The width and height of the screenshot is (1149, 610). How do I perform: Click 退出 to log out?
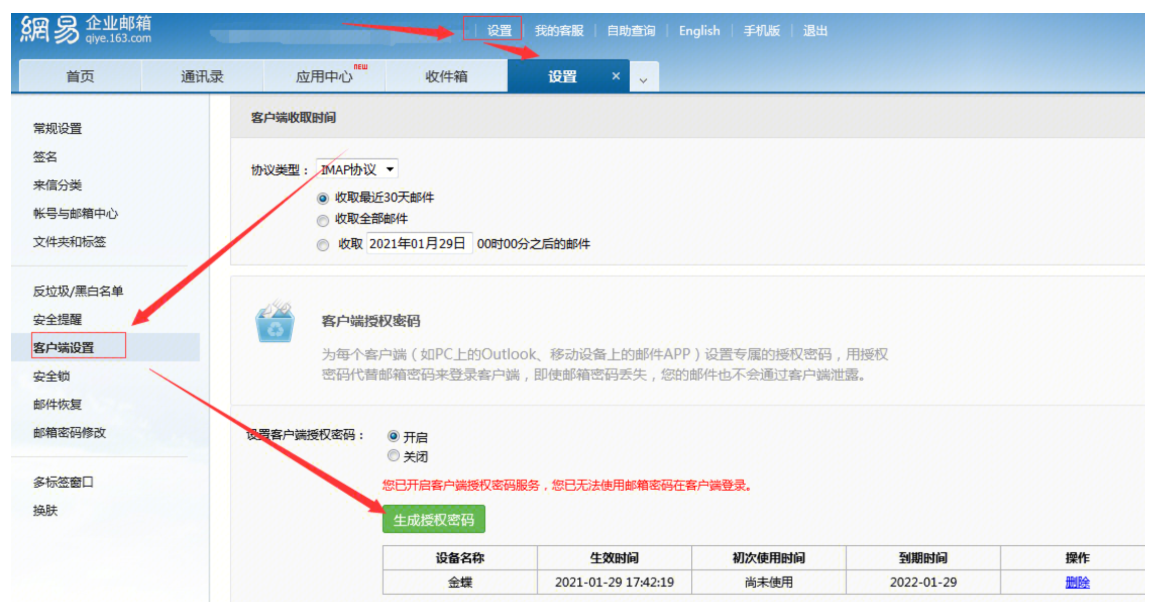[x=815, y=30]
